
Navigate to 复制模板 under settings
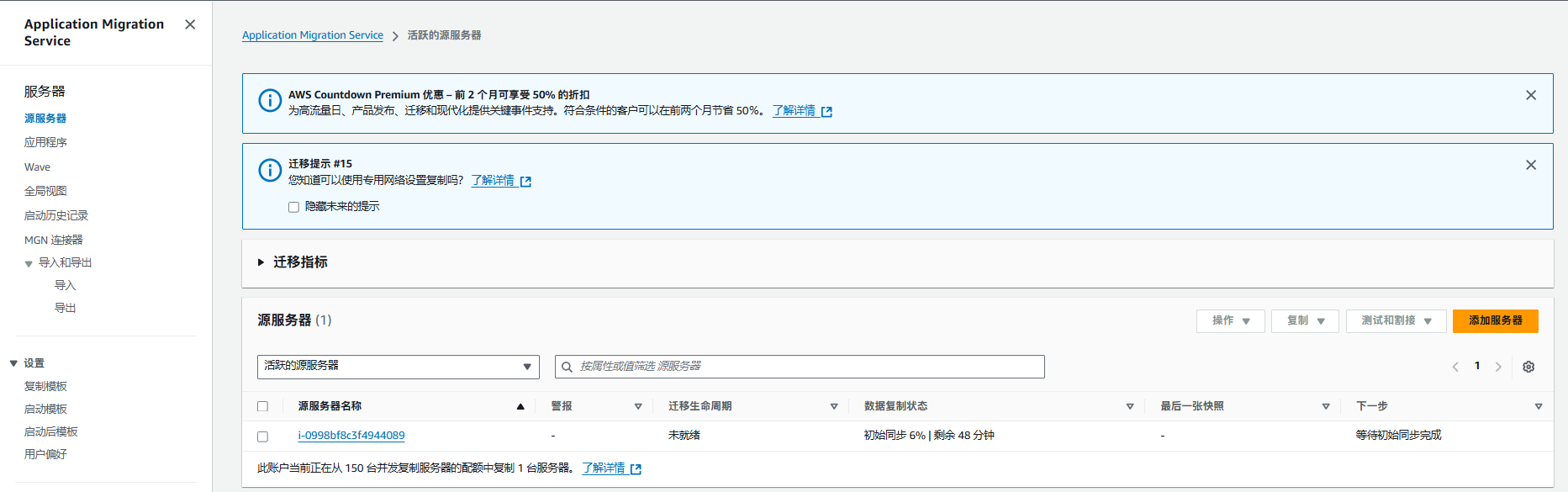pyautogui.click(x=45, y=386)
